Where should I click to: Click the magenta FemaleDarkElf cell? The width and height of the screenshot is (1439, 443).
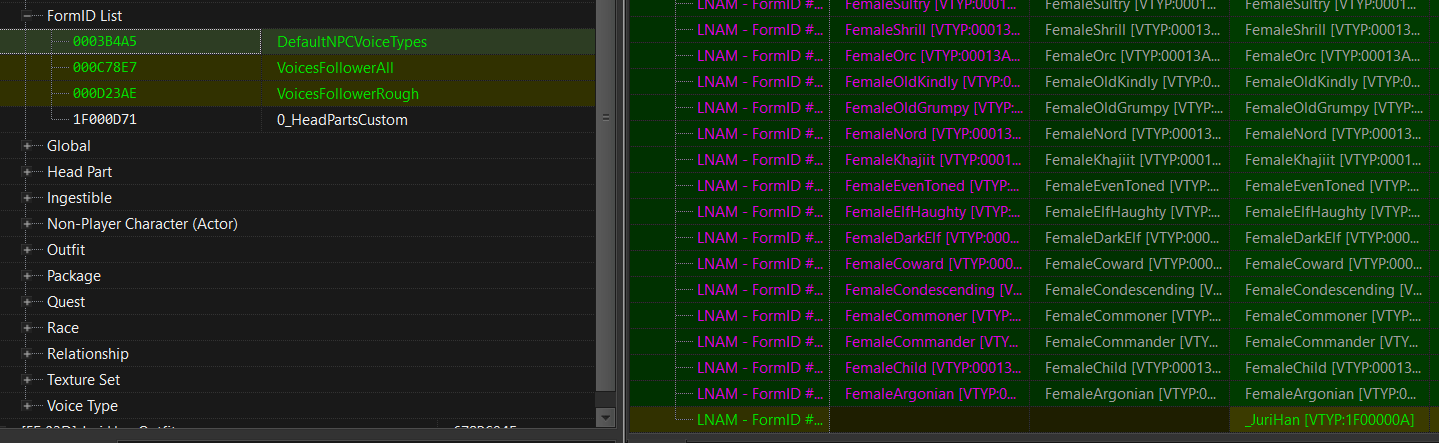click(932, 238)
